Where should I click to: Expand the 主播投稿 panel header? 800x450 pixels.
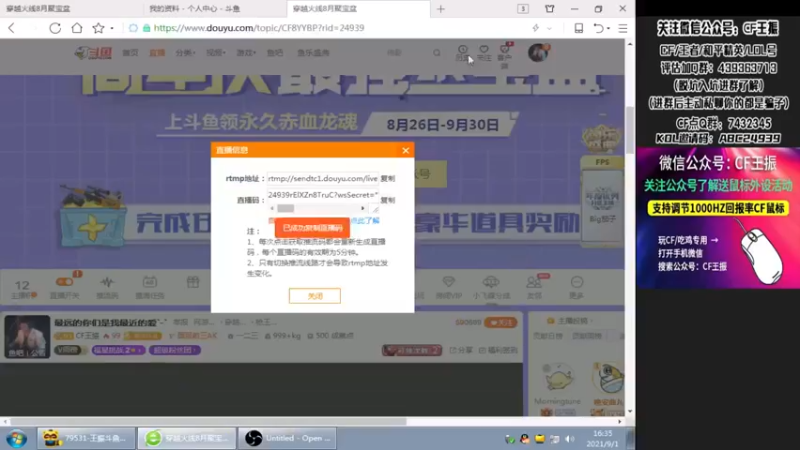(570, 321)
